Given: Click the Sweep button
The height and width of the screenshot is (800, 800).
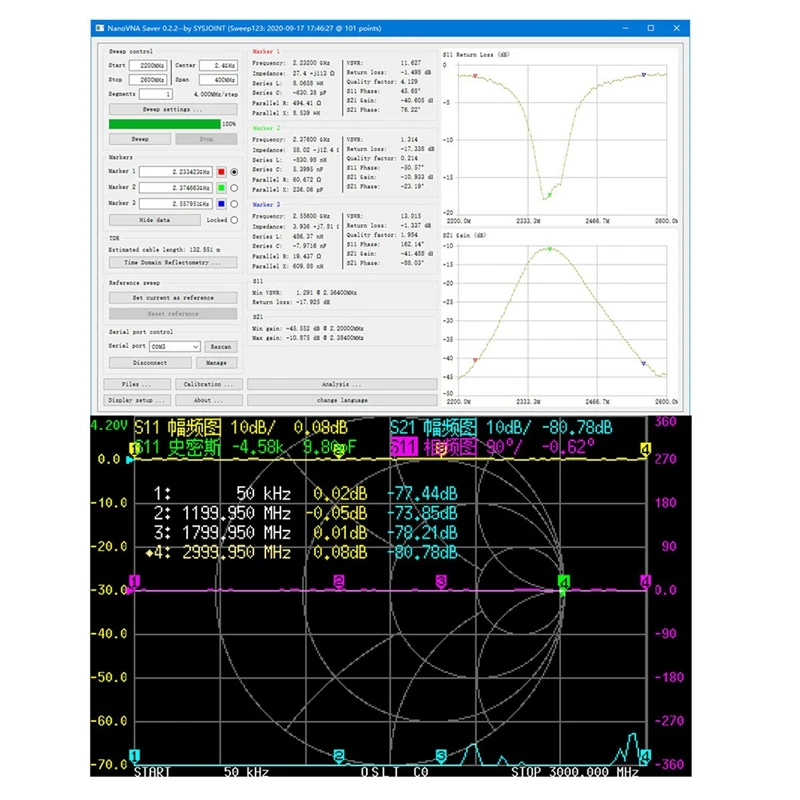Looking at the screenshot, I should coord(140,139).
